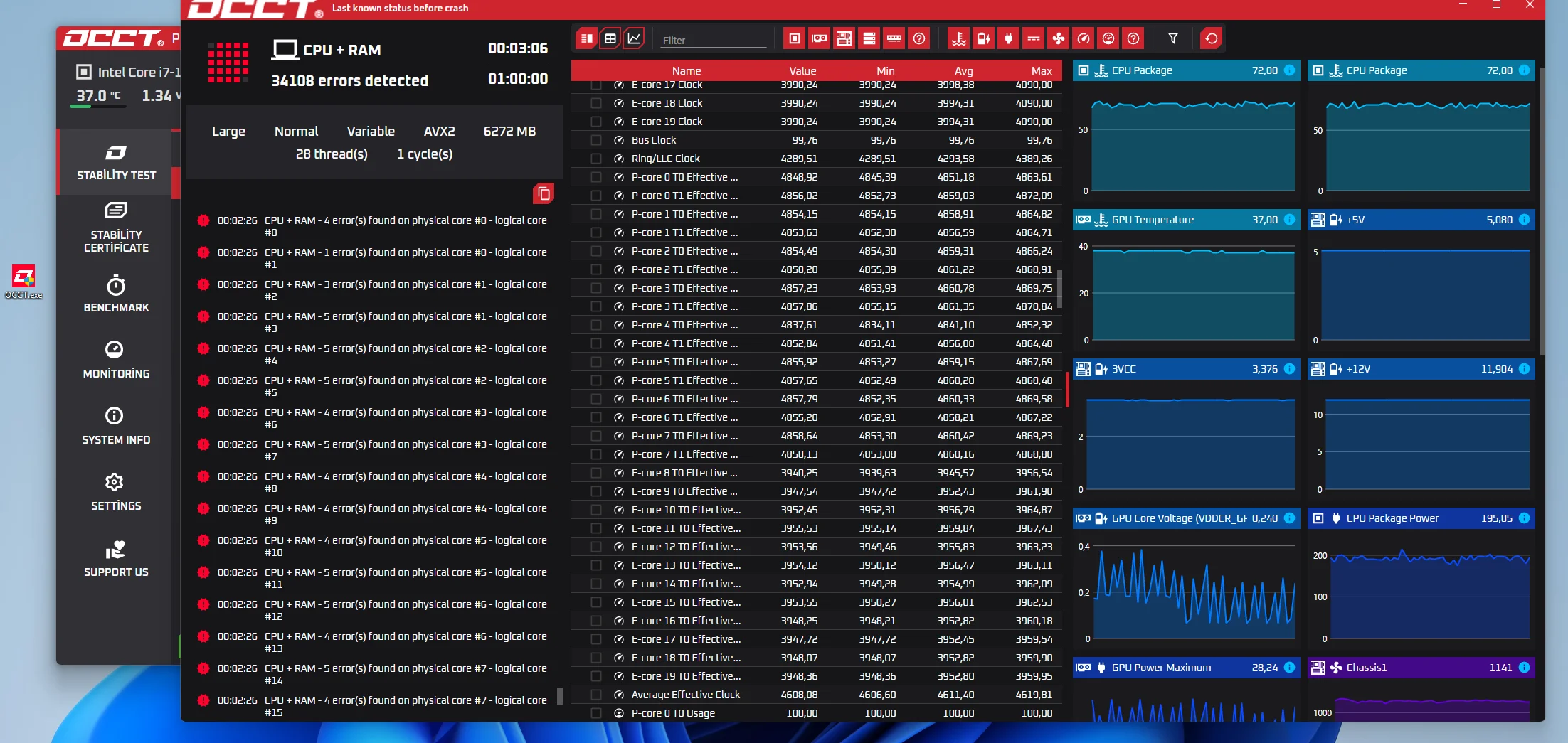Click the AVX2 instruction set label

pos(439,131)
